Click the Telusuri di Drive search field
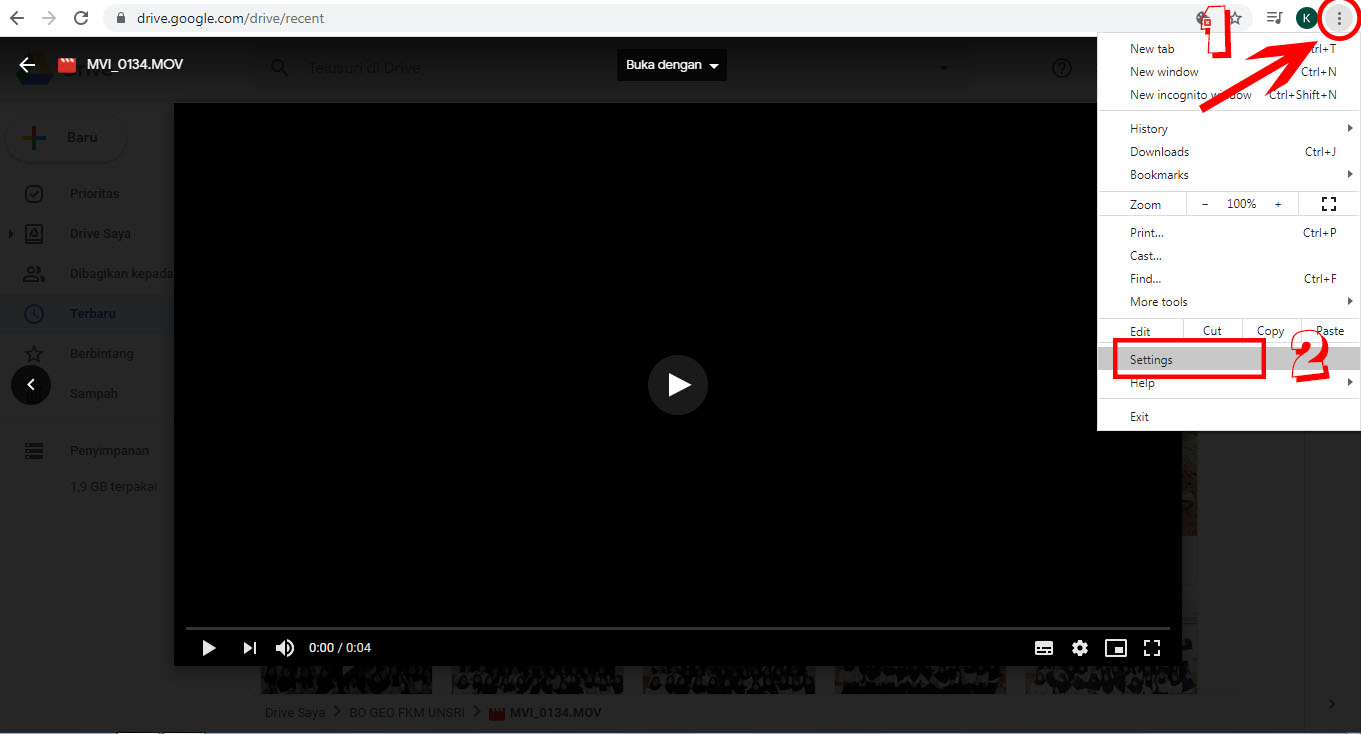Image resolution: width=1361 pixels, height=734 pixels. tap(364, 68)
